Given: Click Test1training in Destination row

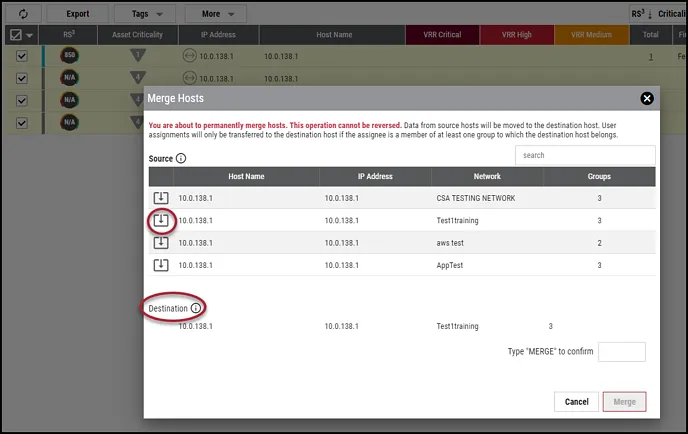Looking at the screenshot, I should click(x=457, y=326).
